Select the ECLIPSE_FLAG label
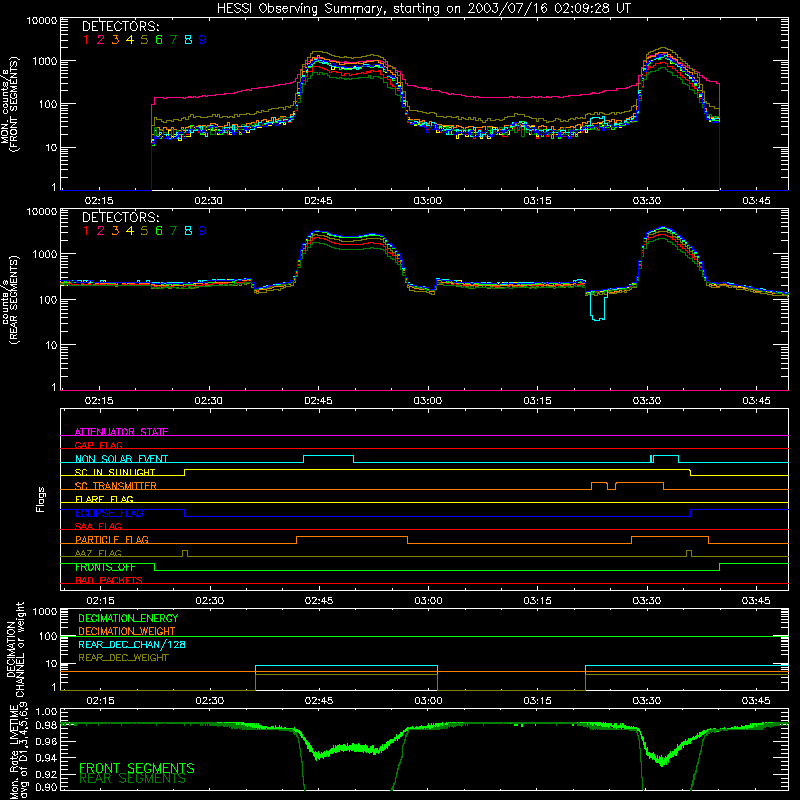The height and width of the screenshot is (800, 800). click(109, 513)
